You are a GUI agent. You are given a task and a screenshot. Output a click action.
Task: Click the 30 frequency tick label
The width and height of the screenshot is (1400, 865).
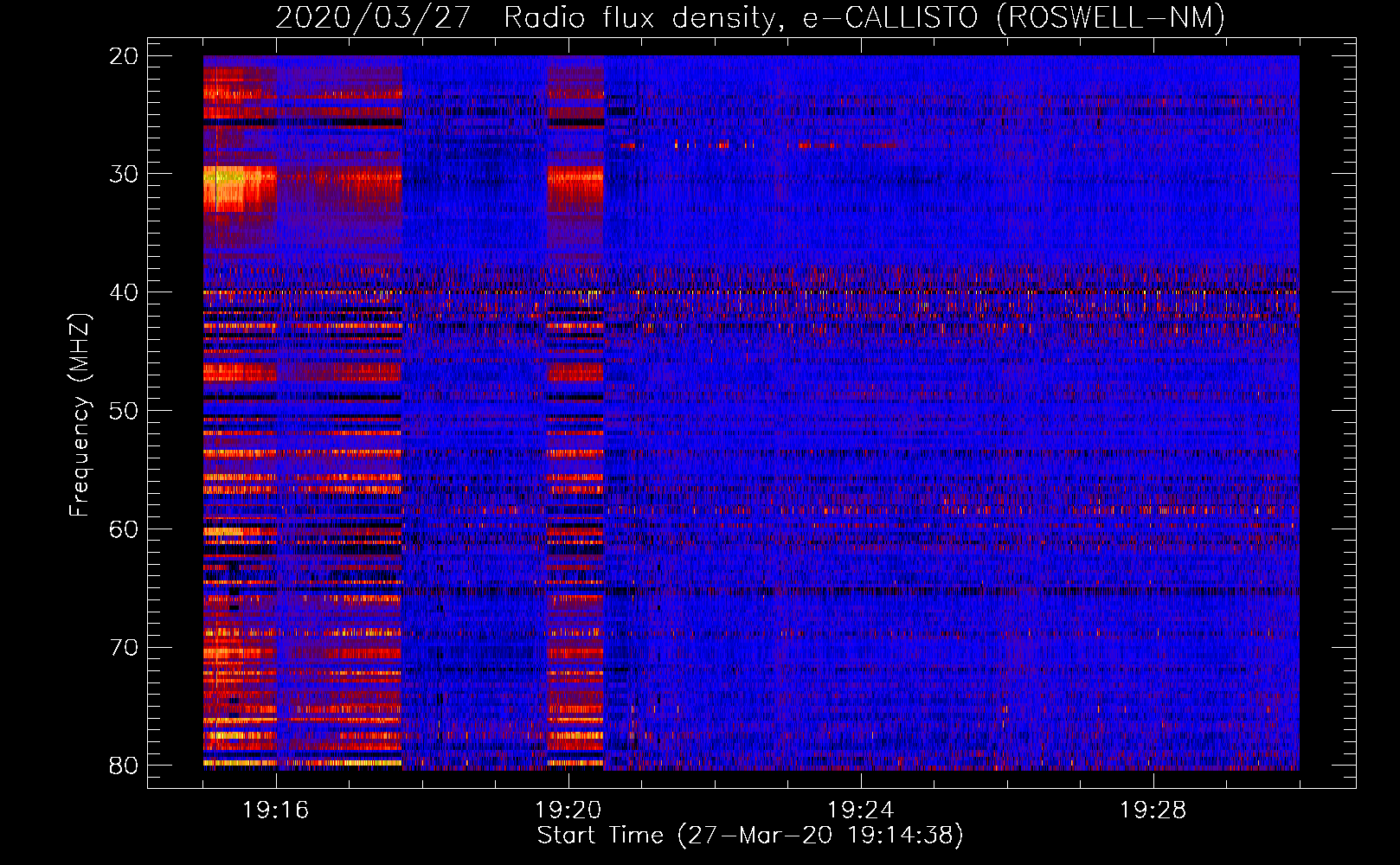(x=124, y=174)
